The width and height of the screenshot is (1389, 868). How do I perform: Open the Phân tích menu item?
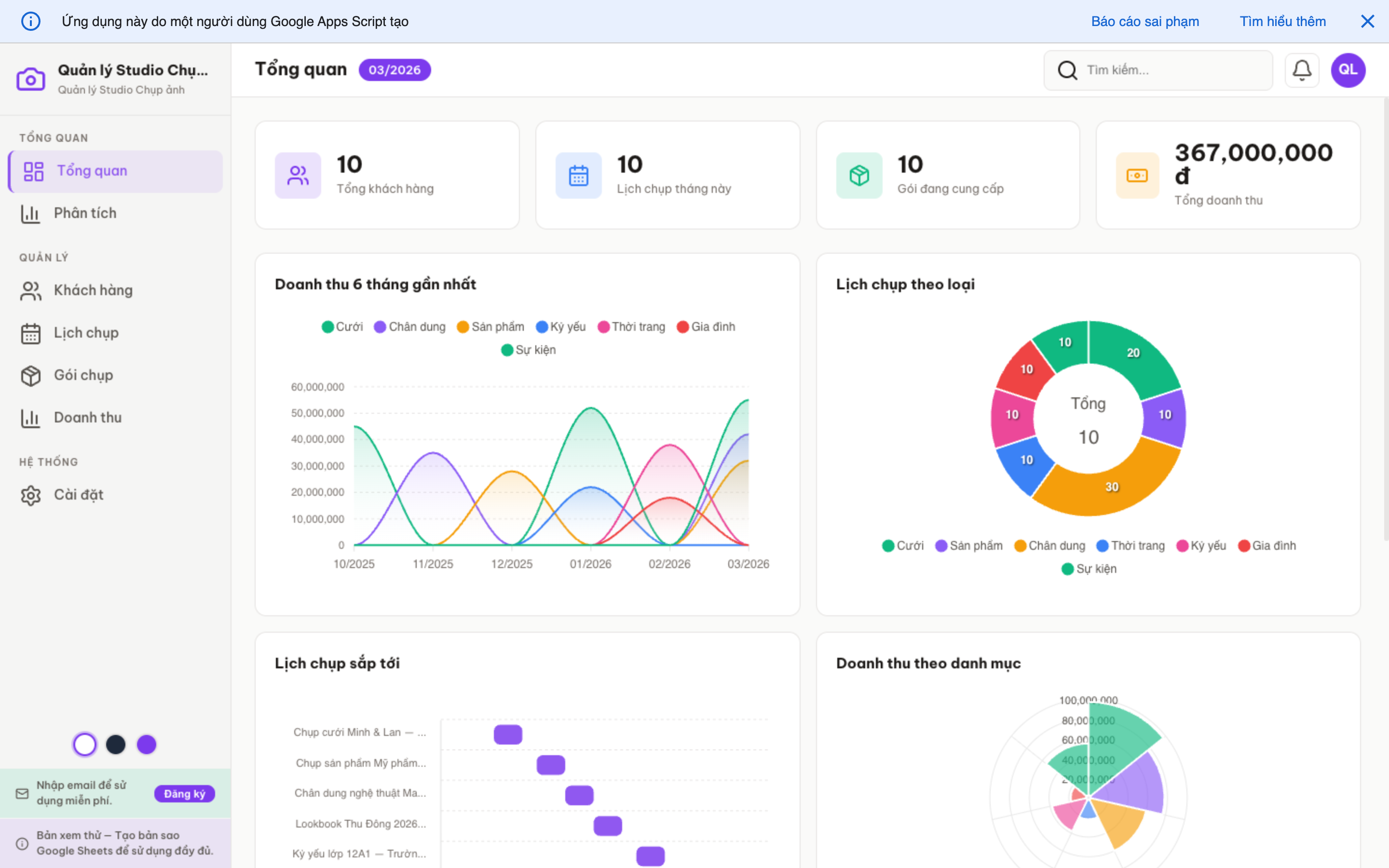tap(85, 213)
